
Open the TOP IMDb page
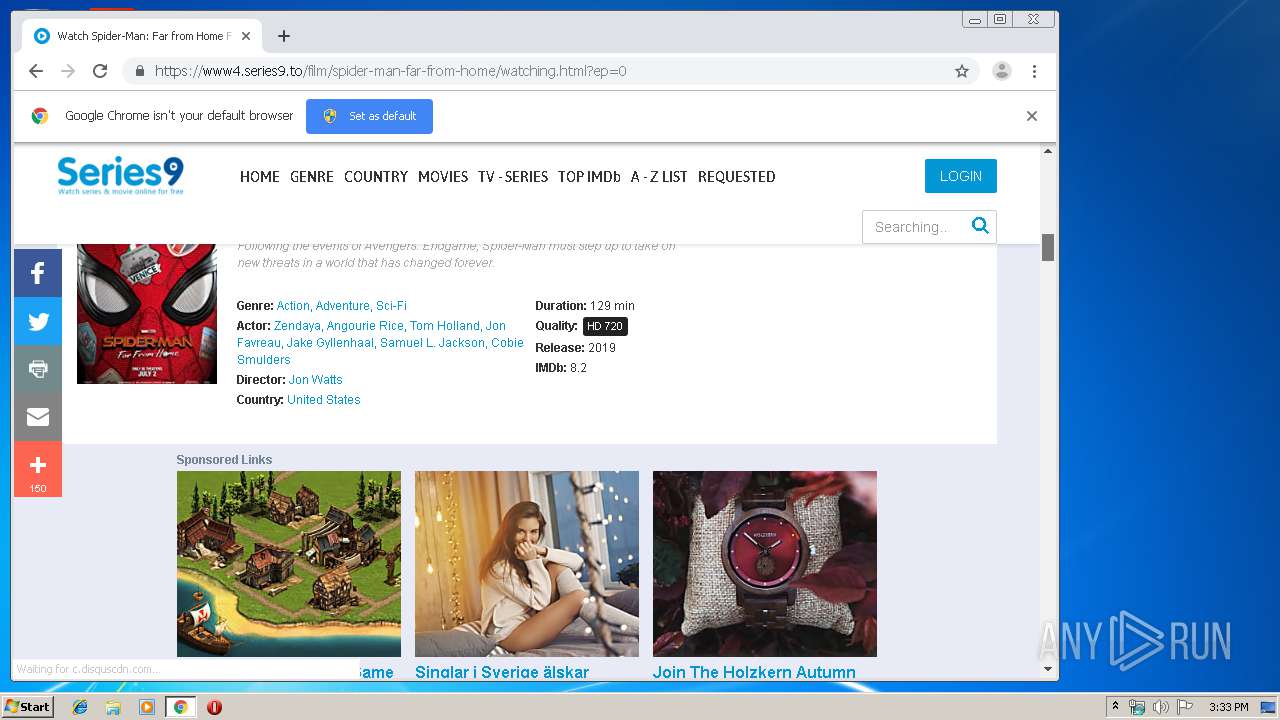click(x=589, y=176)
